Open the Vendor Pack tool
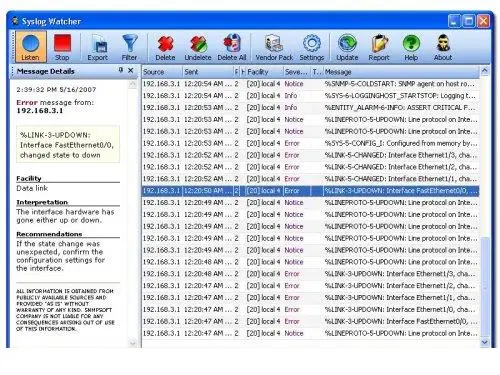The width and height of the screenshot is (500, 375). click(274, 47)
